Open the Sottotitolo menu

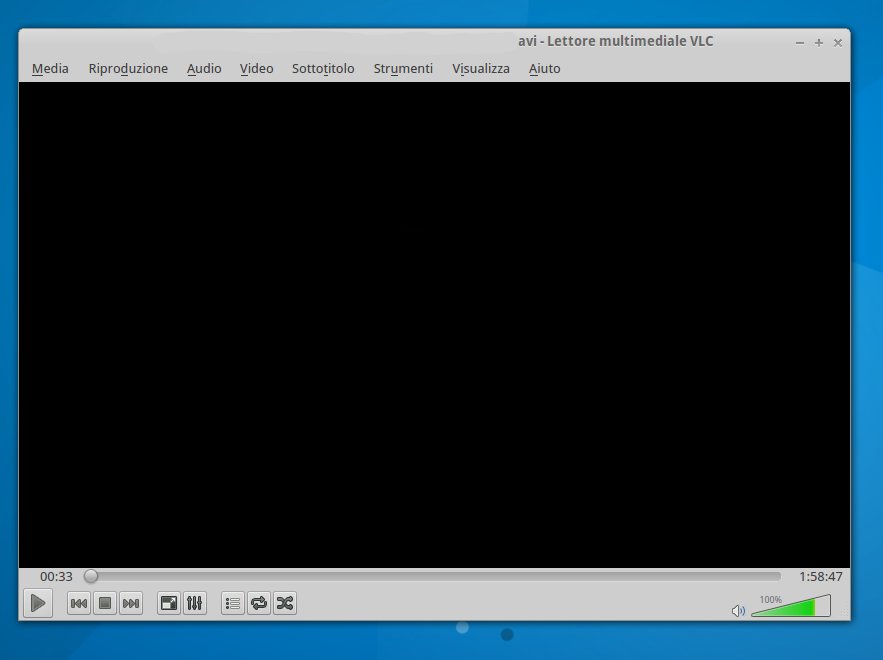(323, 68)
